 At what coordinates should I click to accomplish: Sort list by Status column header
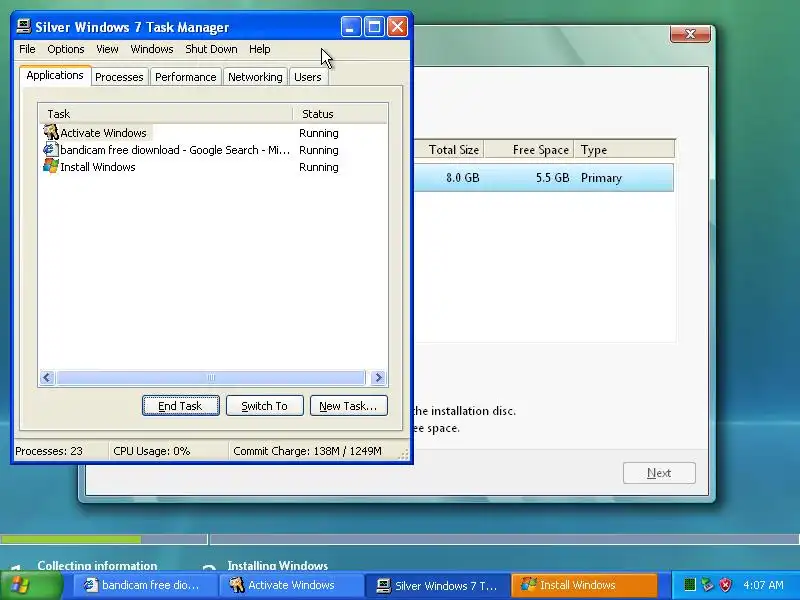point(340,114)
